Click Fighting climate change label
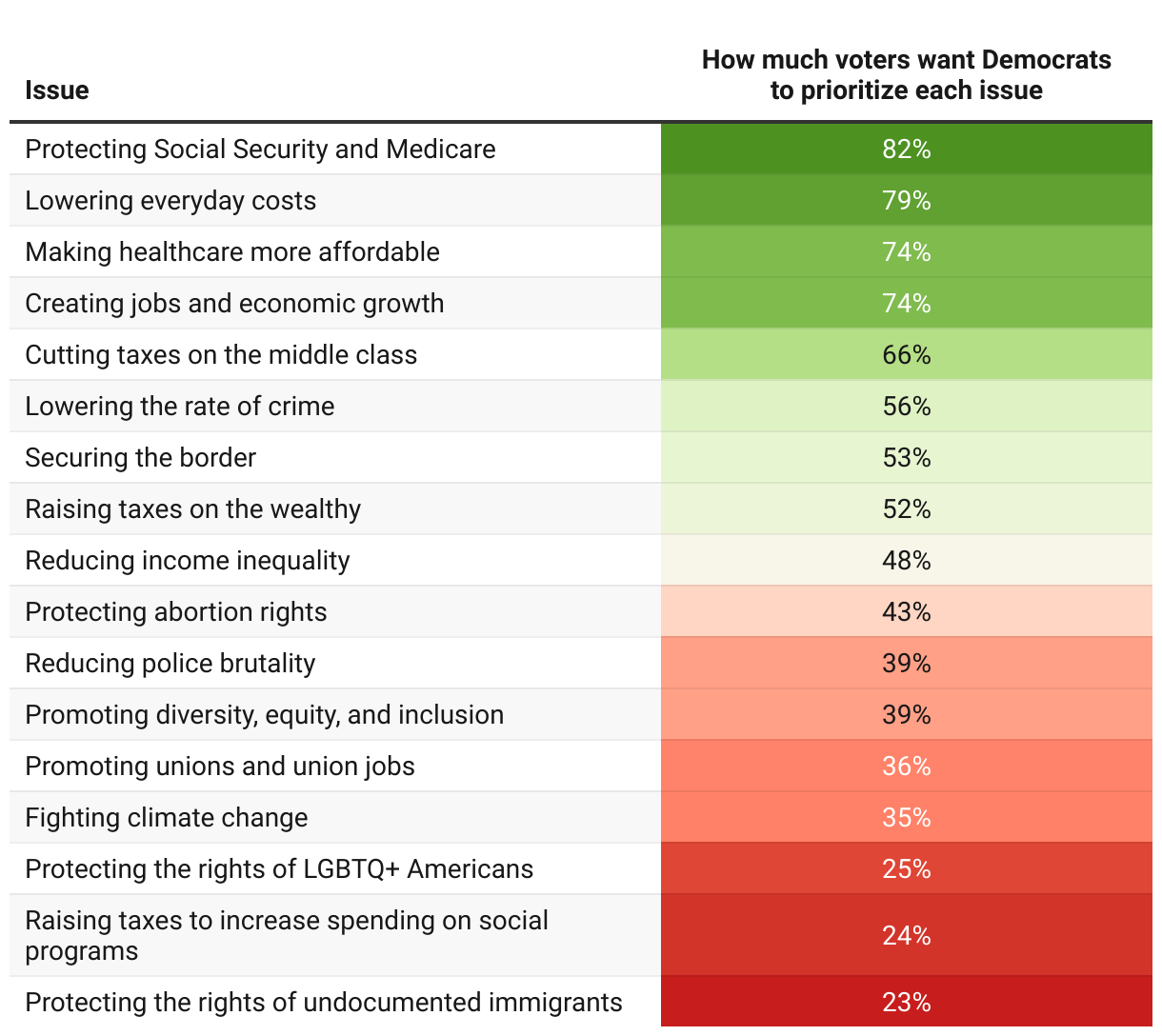Image resolution: width=1162 pixels, height=1036 pixels. click(x=167, y=818)
